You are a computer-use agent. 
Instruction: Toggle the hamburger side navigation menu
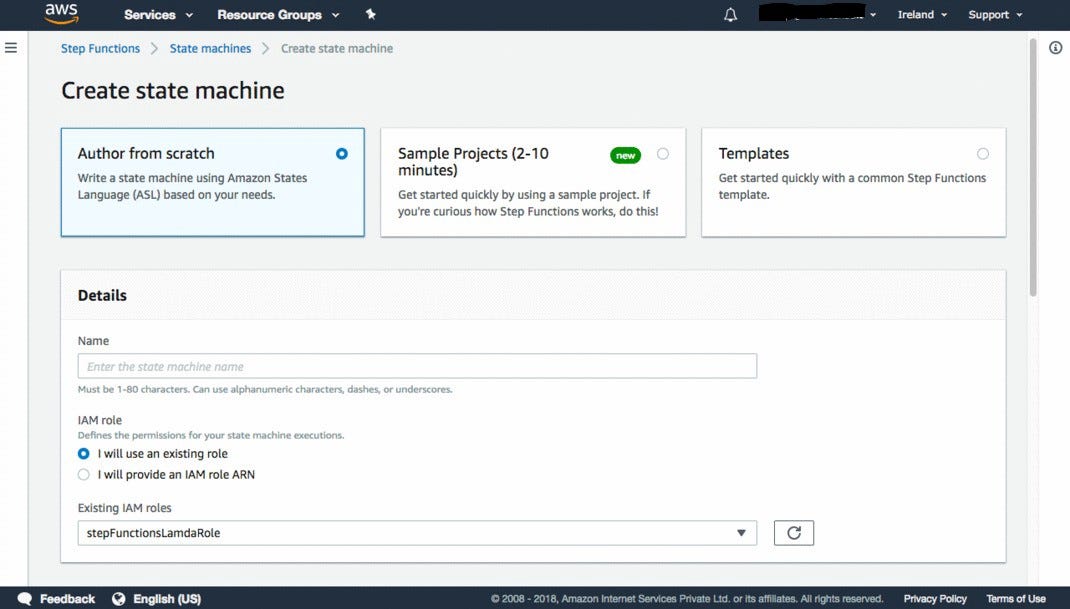[11, 48]
